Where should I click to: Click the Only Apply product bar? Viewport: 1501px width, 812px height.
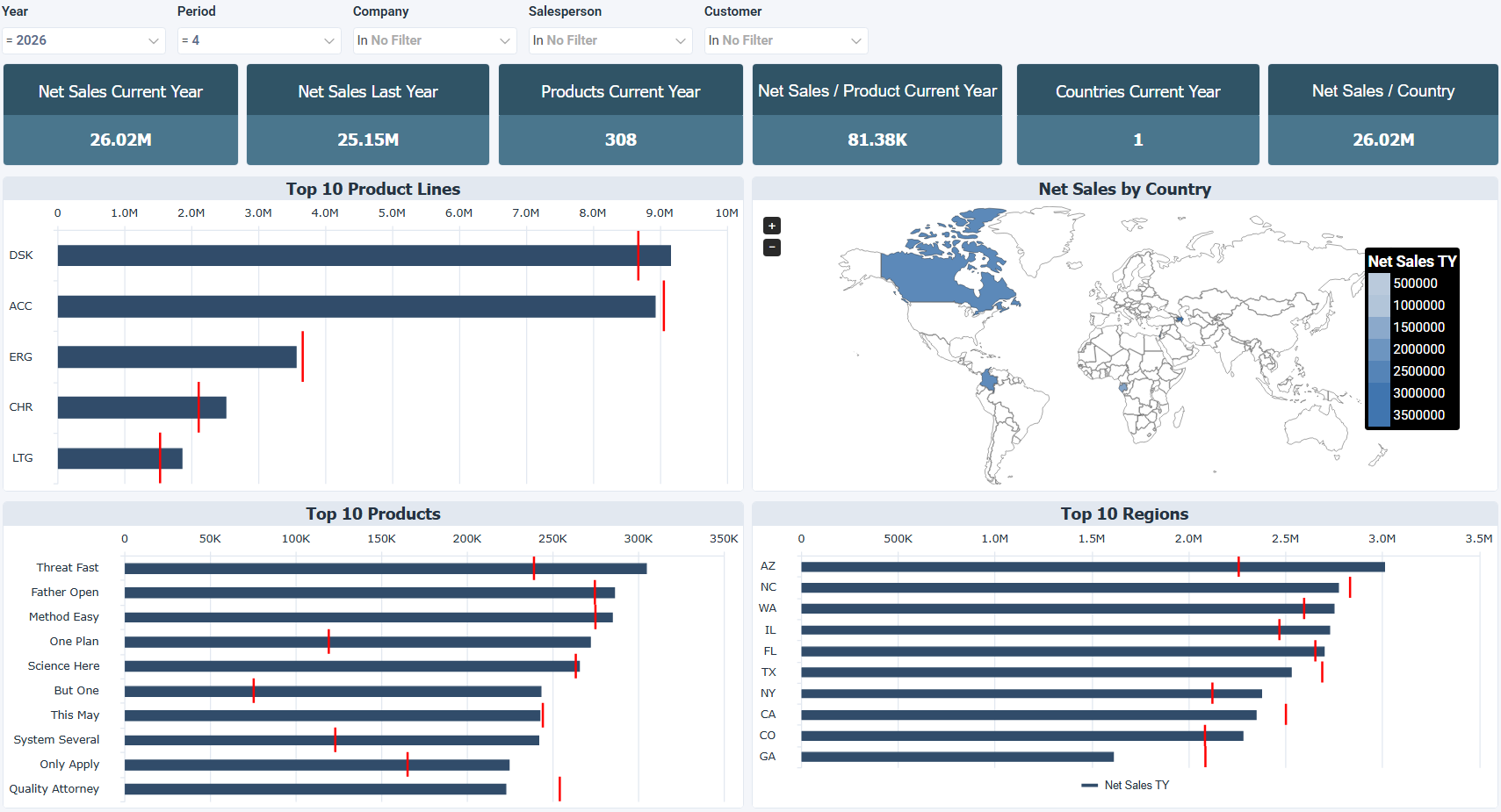(x=317, y=765)
